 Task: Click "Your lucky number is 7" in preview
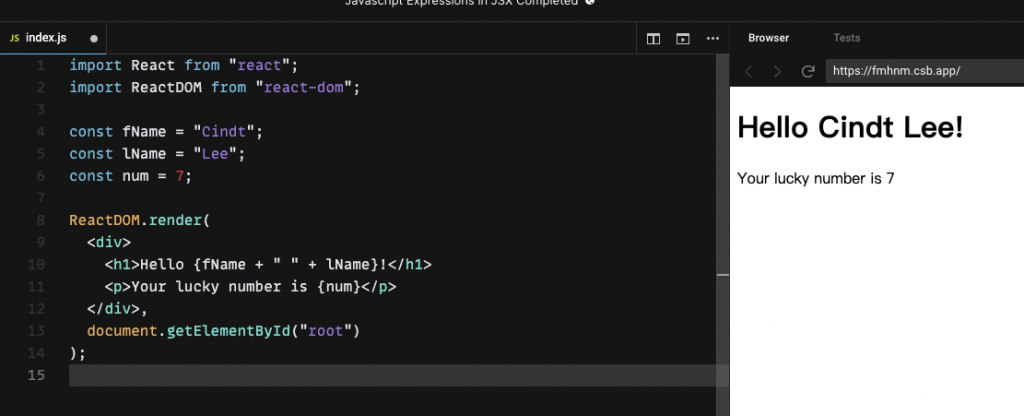816,178
